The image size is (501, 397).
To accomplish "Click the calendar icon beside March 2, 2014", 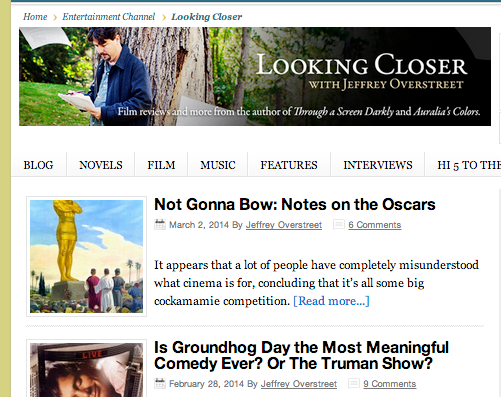I will click(160, 225).
